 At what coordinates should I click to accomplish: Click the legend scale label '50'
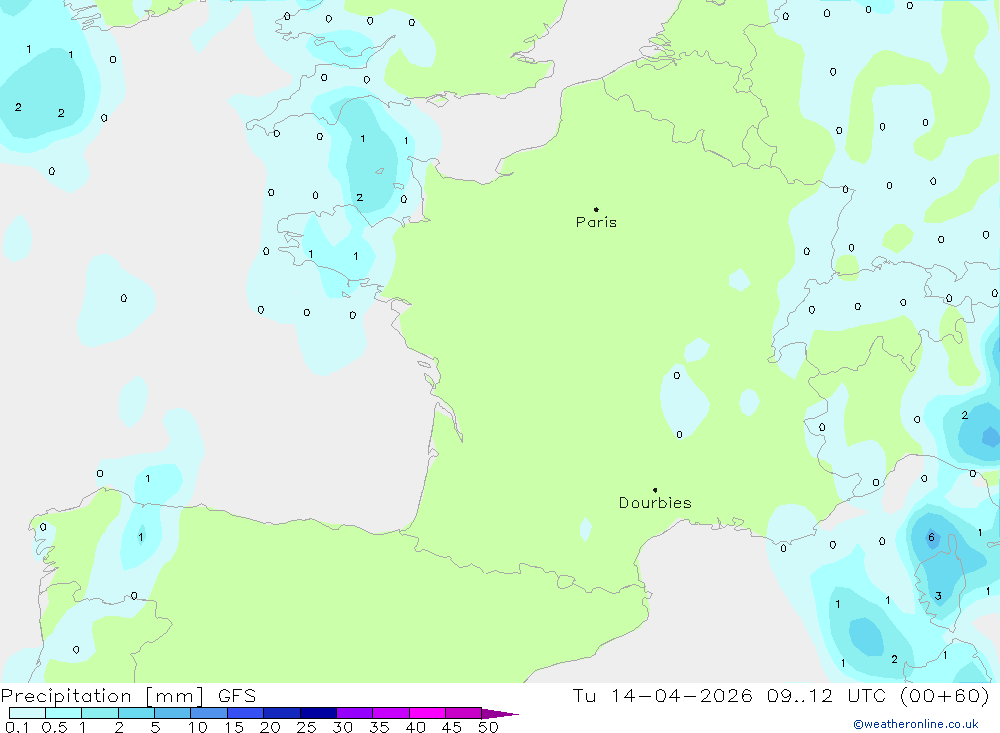488,727
